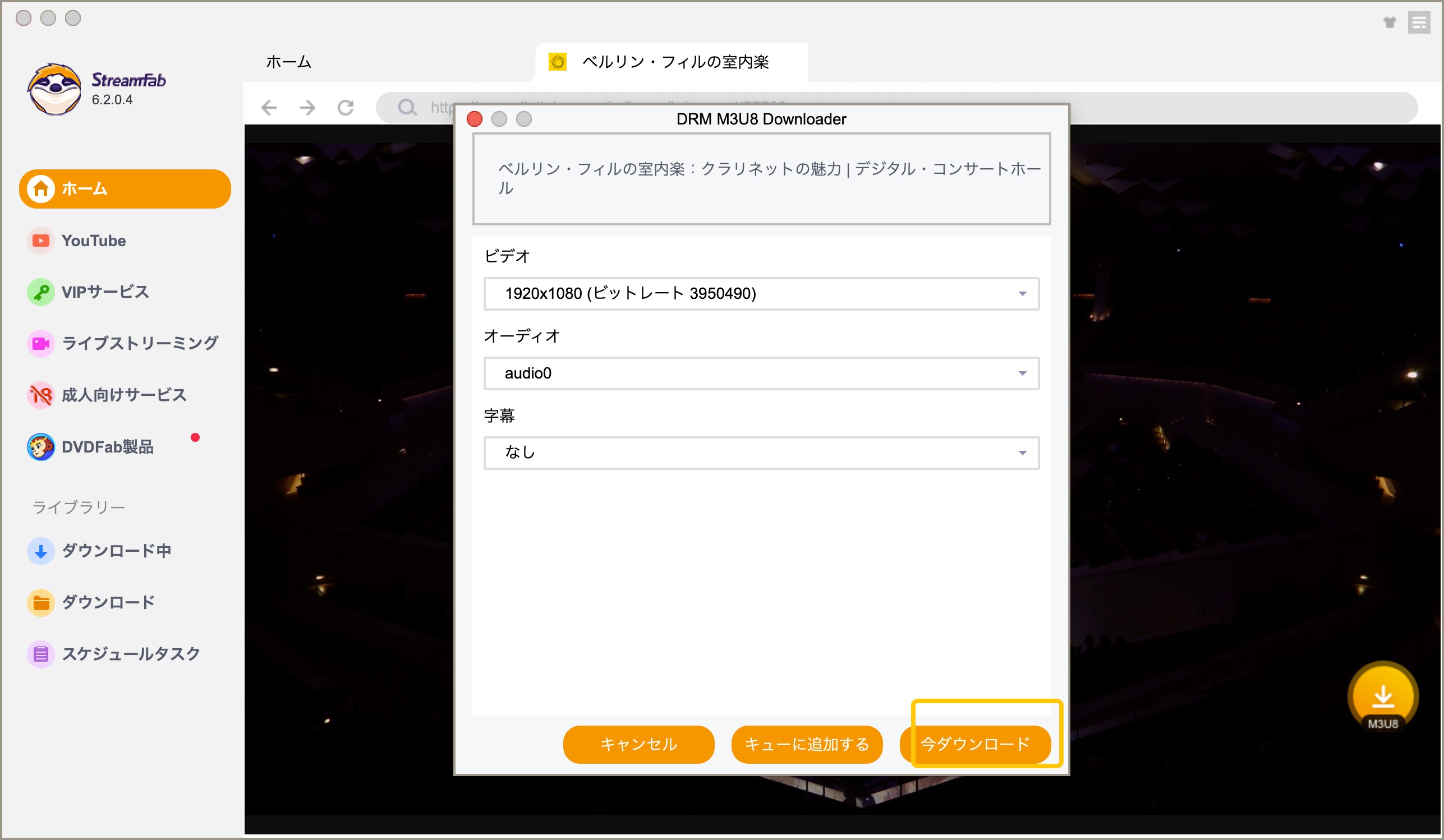This screenshot has width=1444, height=840.
Task: Reload the page with refresh icon
Action: tap(346, 107)
